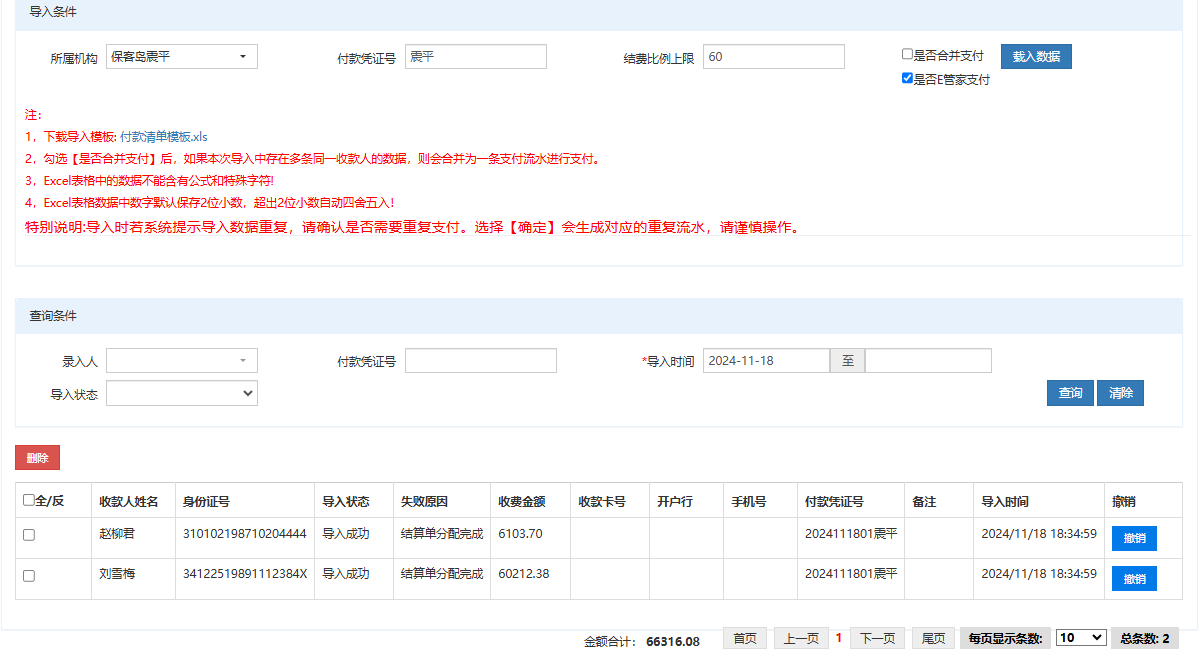
Task: Click the top 付款凭证号 input field
Action: point(475,57)
